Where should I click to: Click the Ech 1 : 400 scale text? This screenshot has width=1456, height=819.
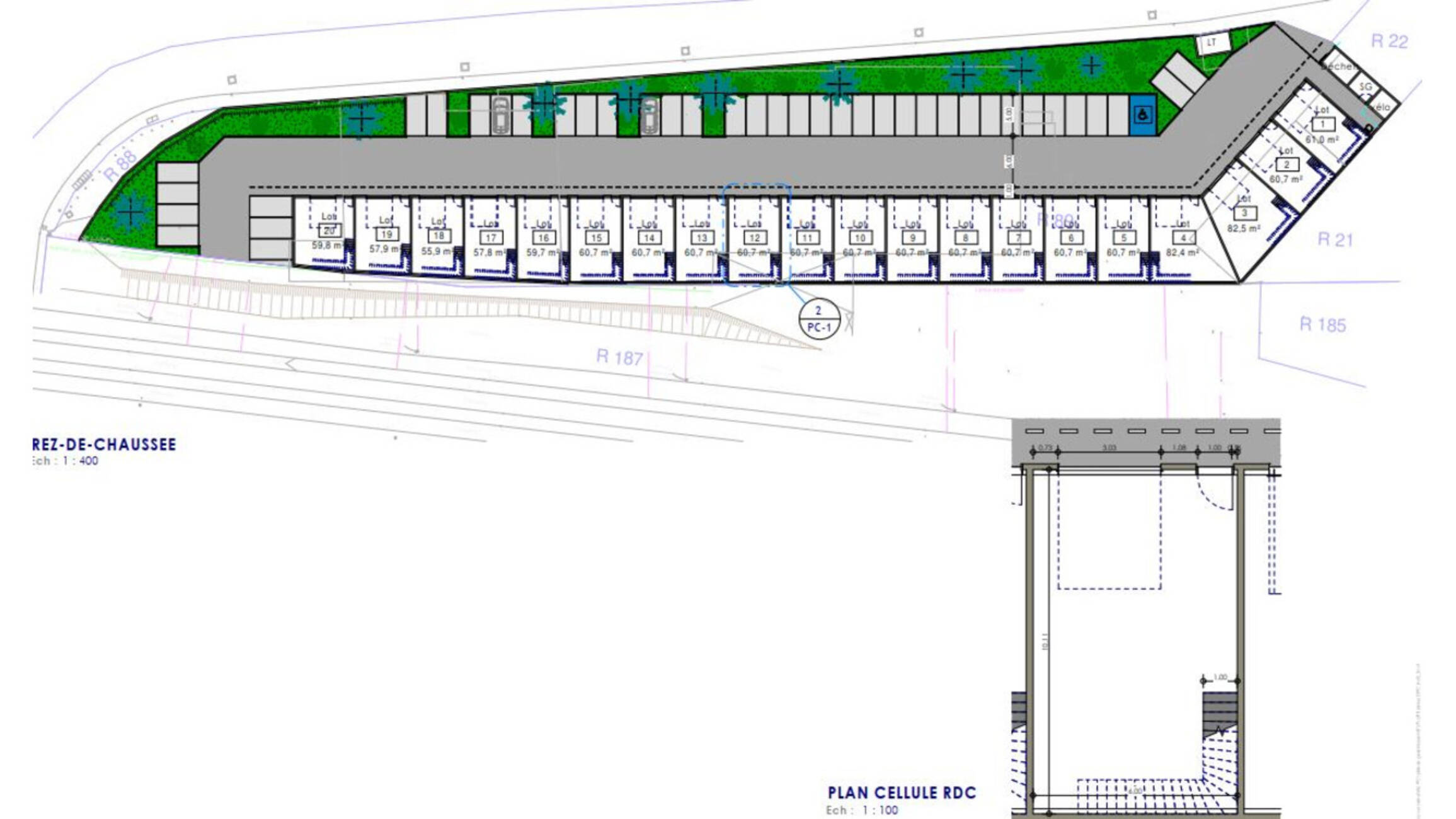pyautogui.click(x=66, y=461)
